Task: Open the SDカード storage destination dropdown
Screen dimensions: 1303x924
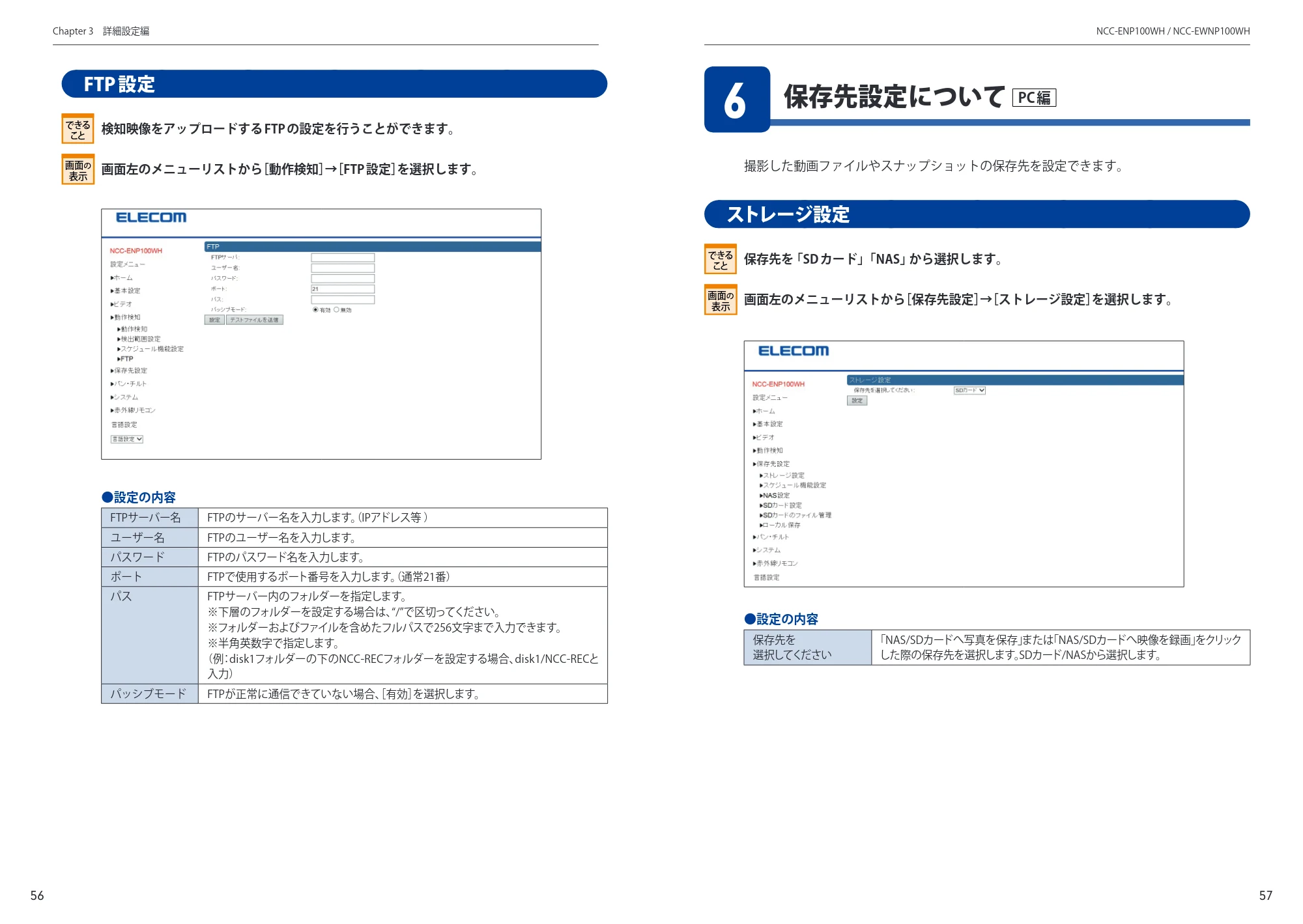Action: tap(969, 391)
